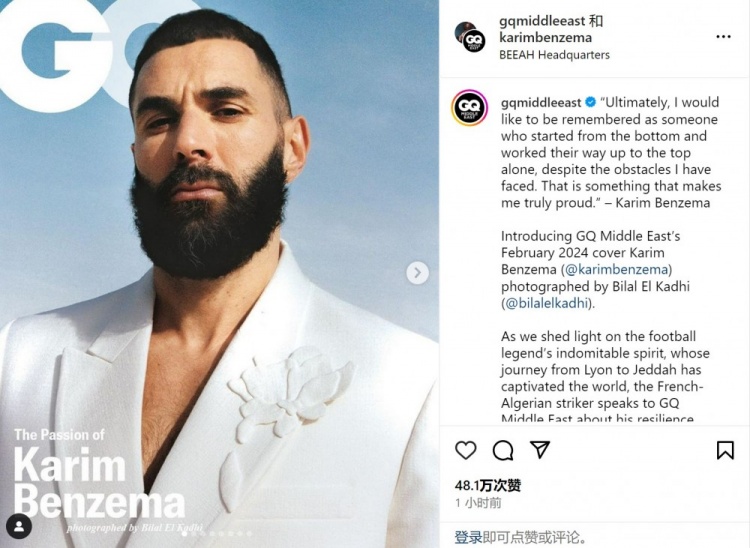Open BEEAH Headquarters location
This screenshot has width=750, height=548.
(x=554, y=55)
